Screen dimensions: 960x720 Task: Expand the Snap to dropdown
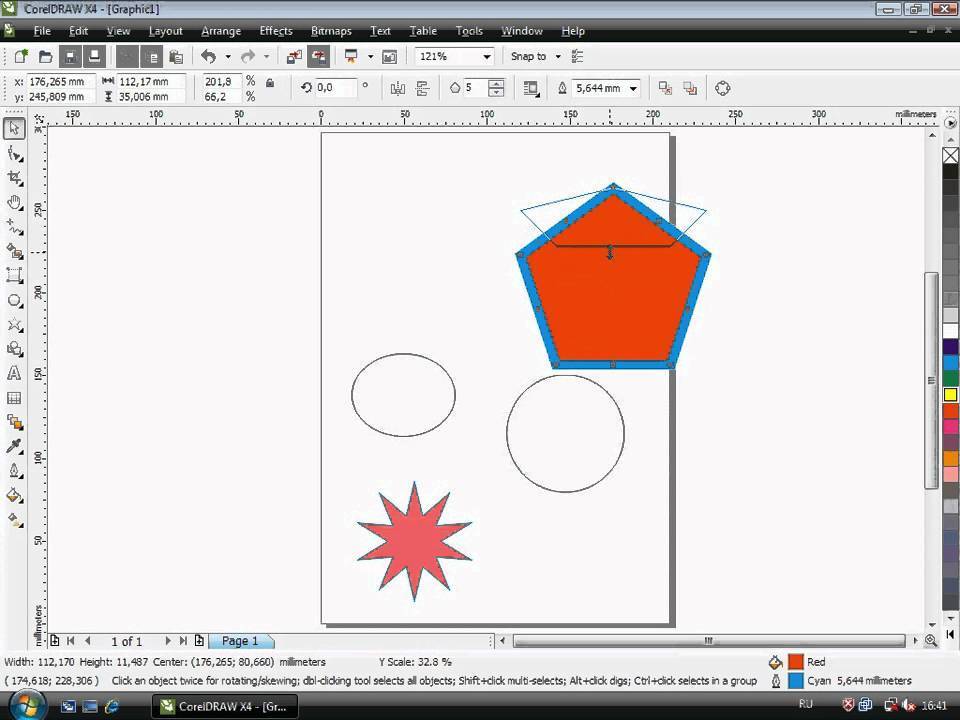coord(558,57)
